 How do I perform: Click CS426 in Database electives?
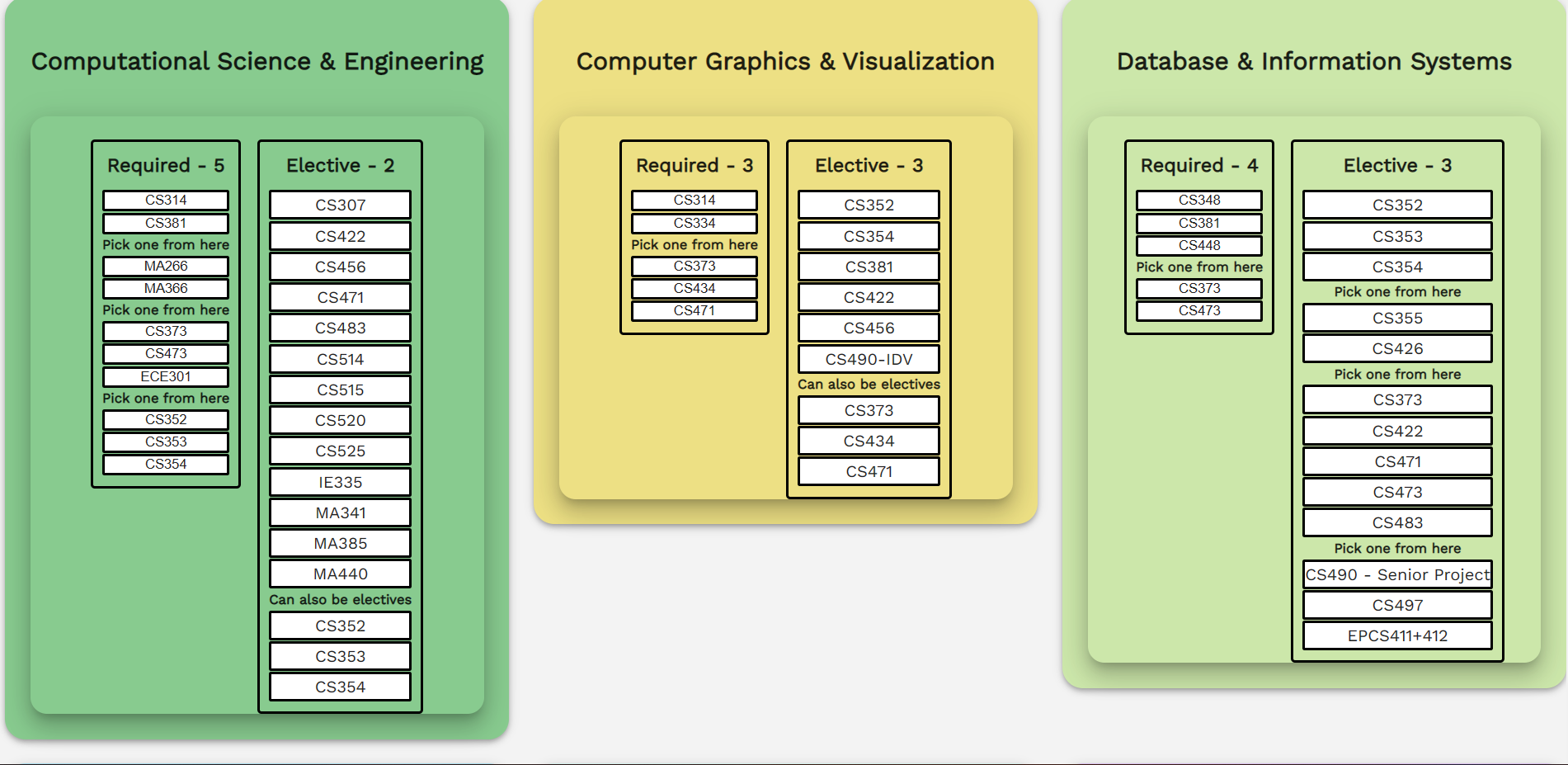coord(1397,348)
